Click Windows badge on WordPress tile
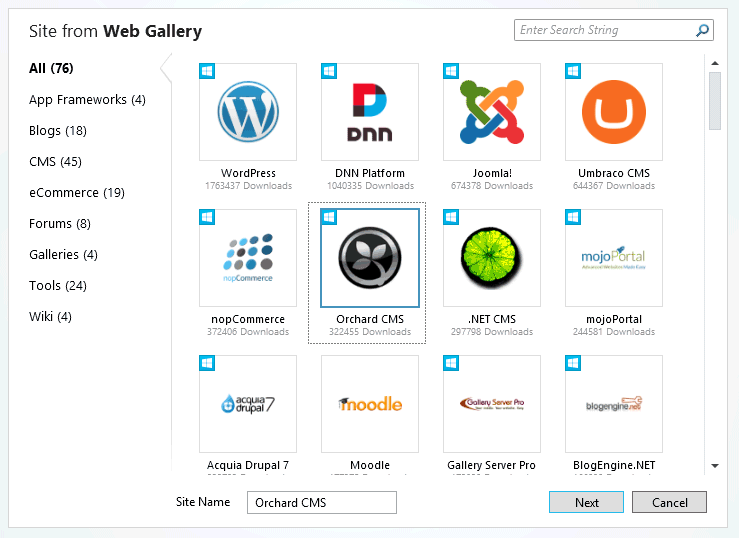 coord(207,71)
